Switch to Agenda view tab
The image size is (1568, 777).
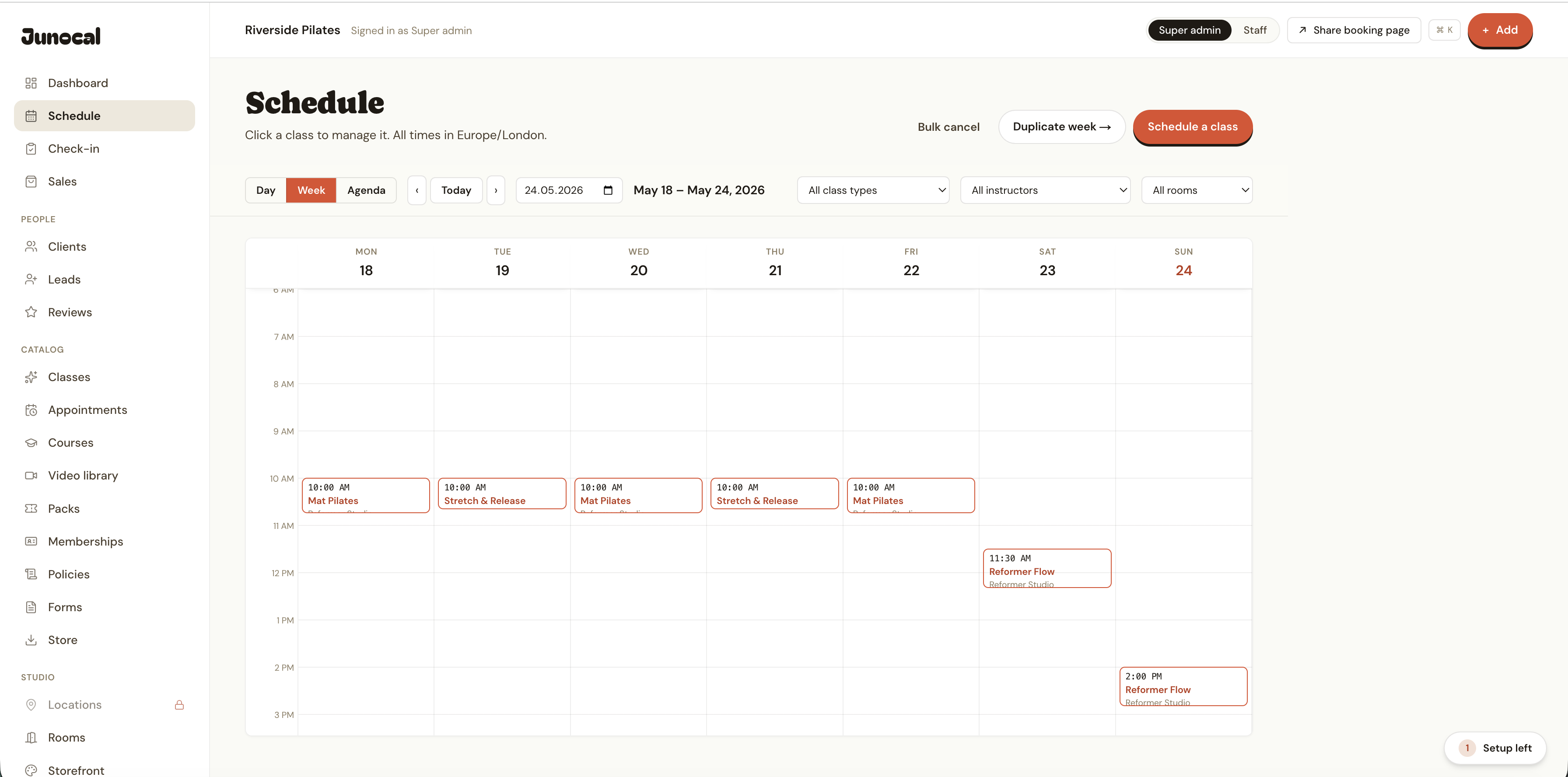coord(366,190)
